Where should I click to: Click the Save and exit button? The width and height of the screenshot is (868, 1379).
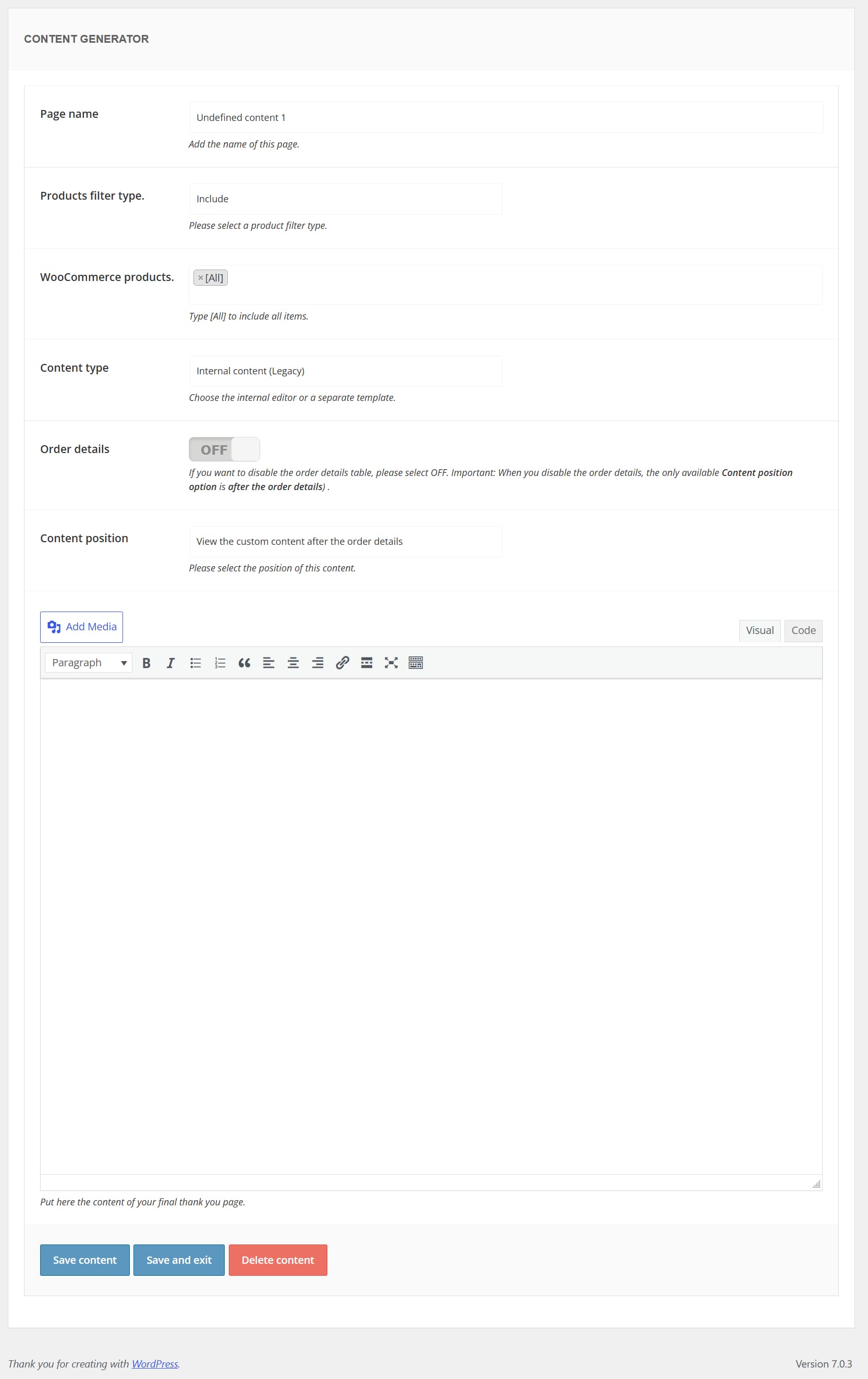[x=179, y=1260]
